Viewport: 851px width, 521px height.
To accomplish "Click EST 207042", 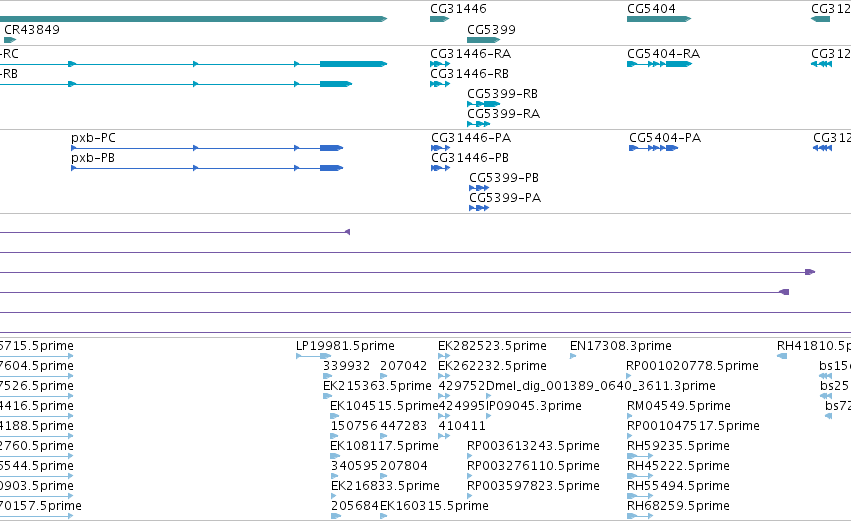I will pos(404,366).
